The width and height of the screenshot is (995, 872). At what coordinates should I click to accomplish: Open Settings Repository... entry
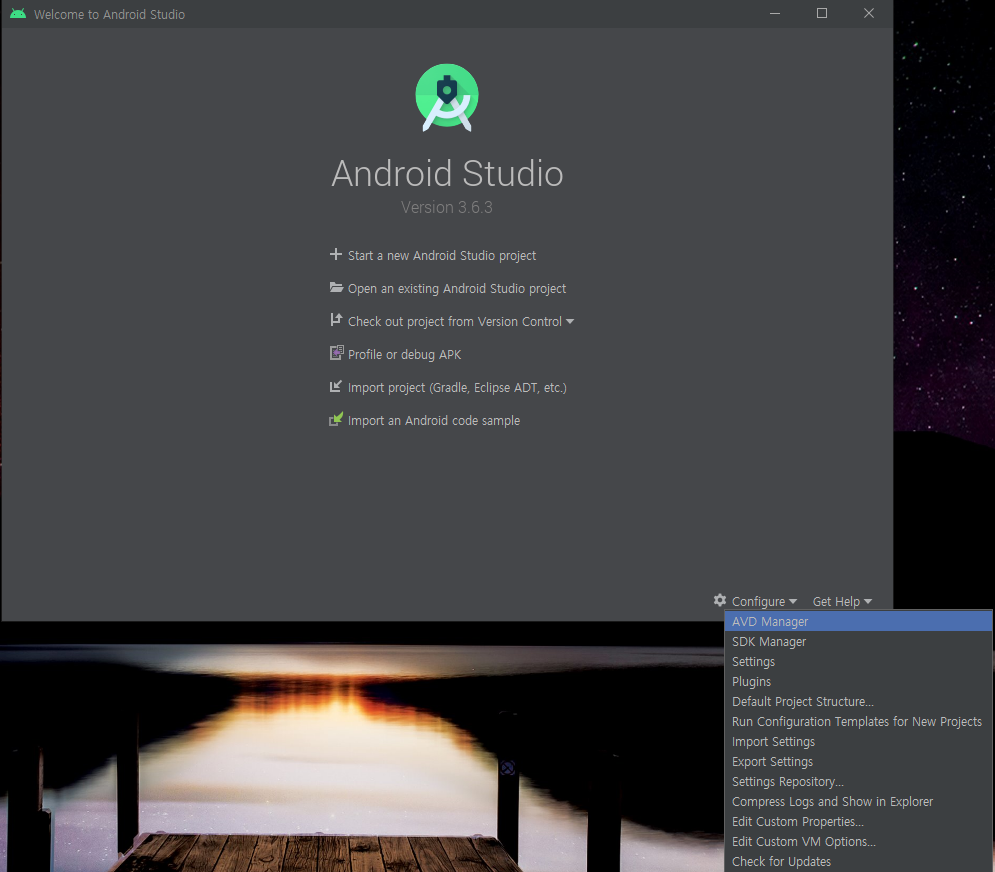click(x=858, y=781)
